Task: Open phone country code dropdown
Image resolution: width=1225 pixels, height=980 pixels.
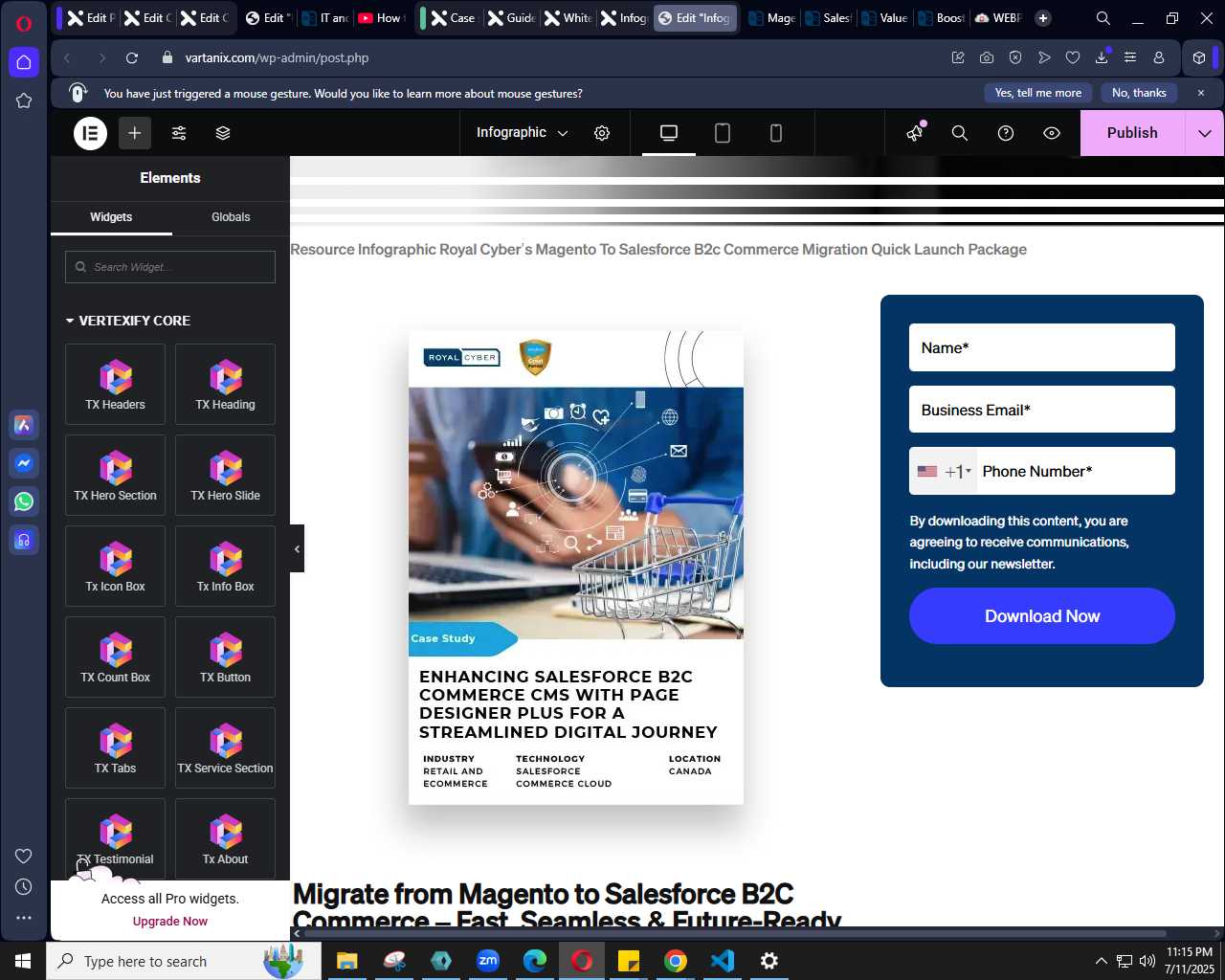Action: click(x=944, y=471)
